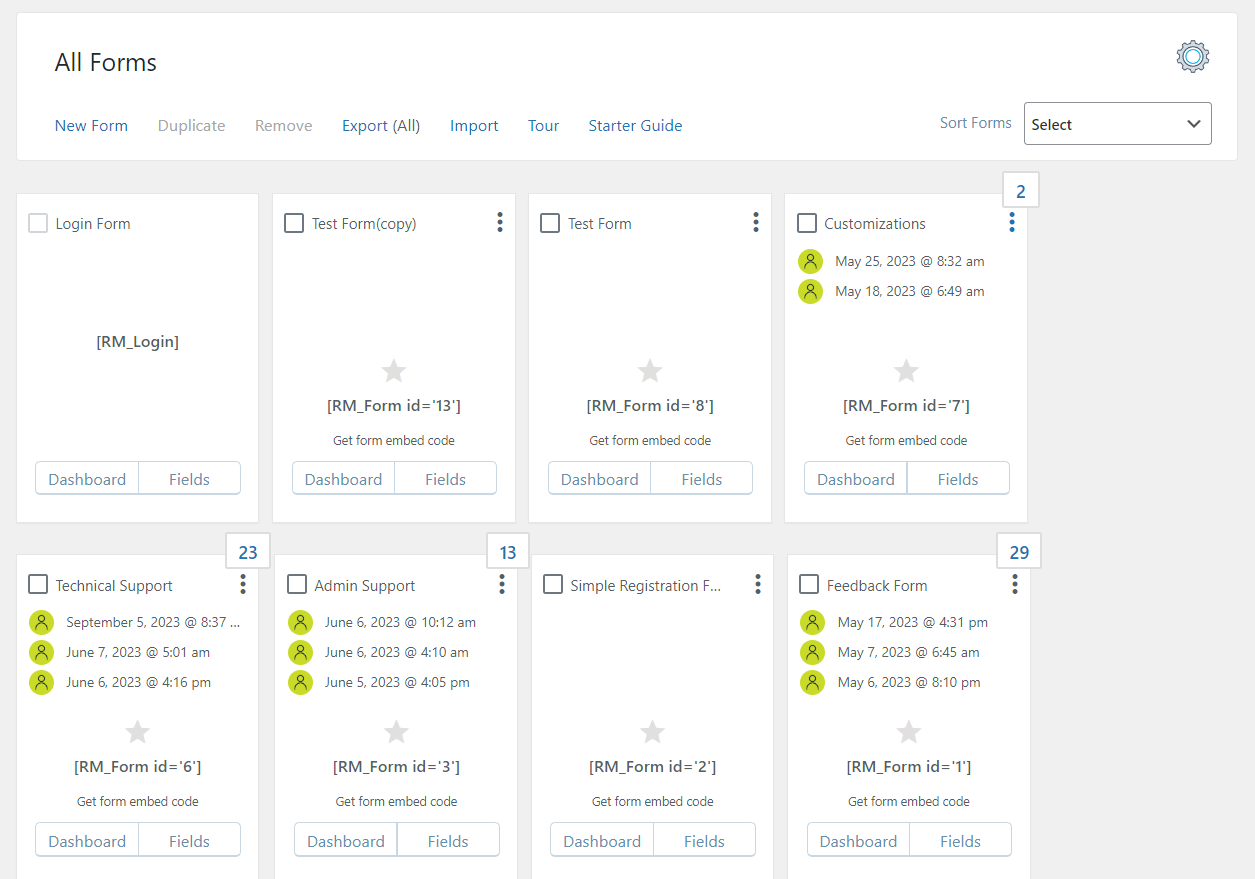Click New Form in the menu bar

point(91,125)
